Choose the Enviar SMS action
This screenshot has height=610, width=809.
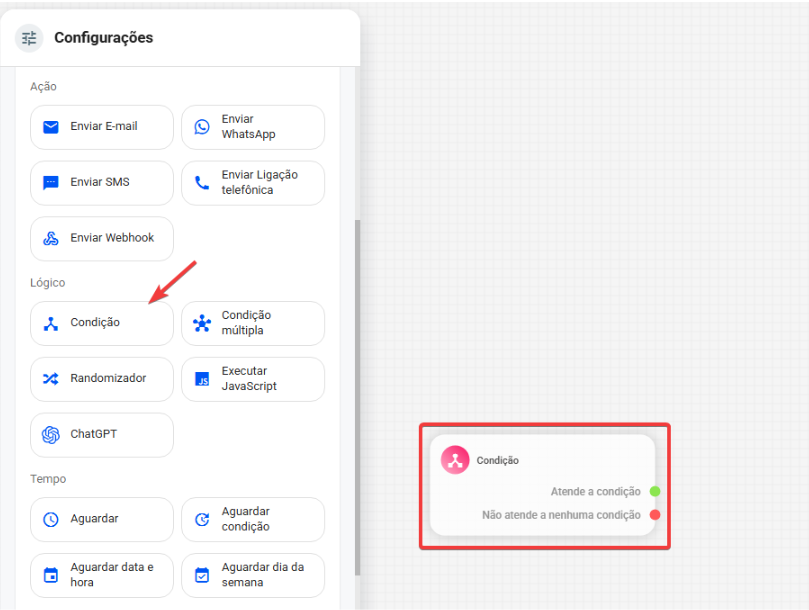pyautogui.click(x=102, y=183)
